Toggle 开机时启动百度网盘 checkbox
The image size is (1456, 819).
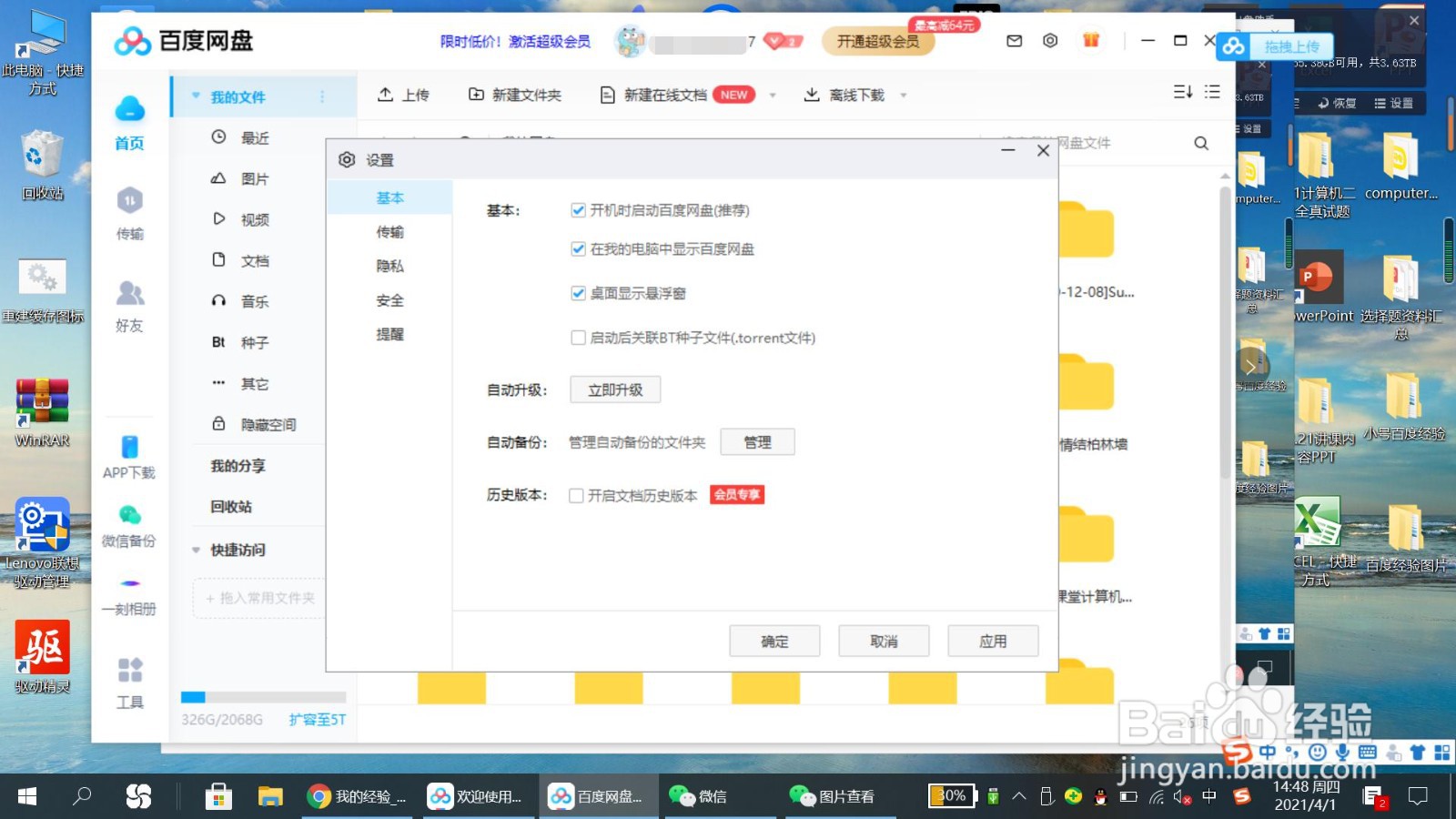coord(578,210)
